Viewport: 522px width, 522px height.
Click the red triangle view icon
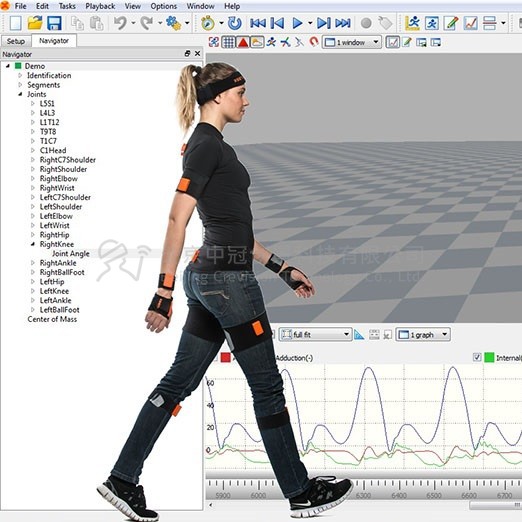click(243, 42)
